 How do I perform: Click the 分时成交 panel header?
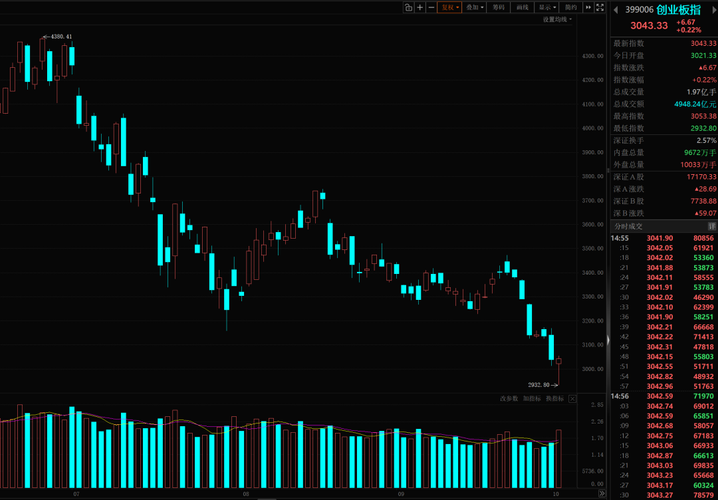[664, 226]
